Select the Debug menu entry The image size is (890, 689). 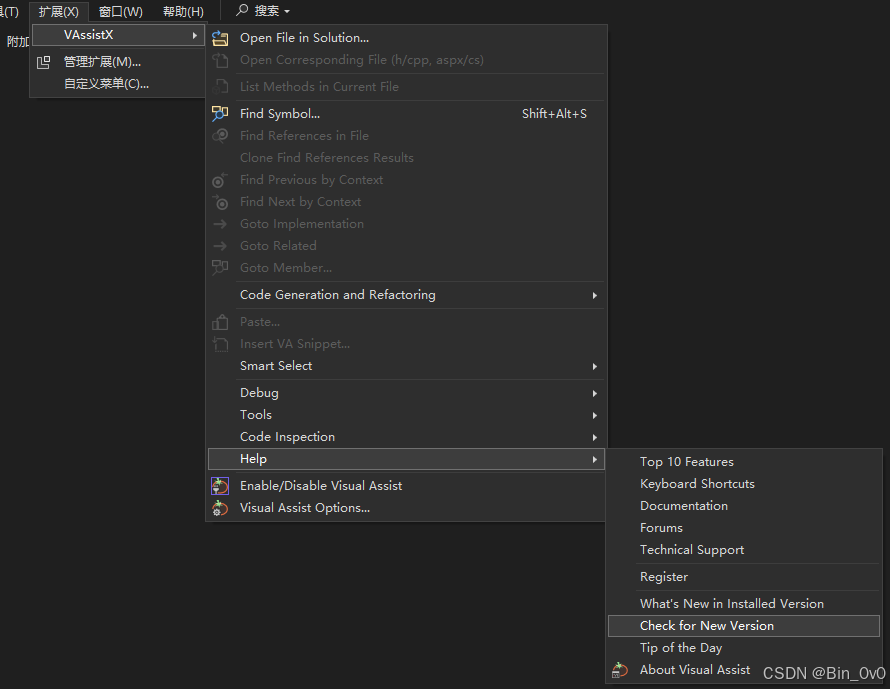pyautogui.click(x=406, y=393)
